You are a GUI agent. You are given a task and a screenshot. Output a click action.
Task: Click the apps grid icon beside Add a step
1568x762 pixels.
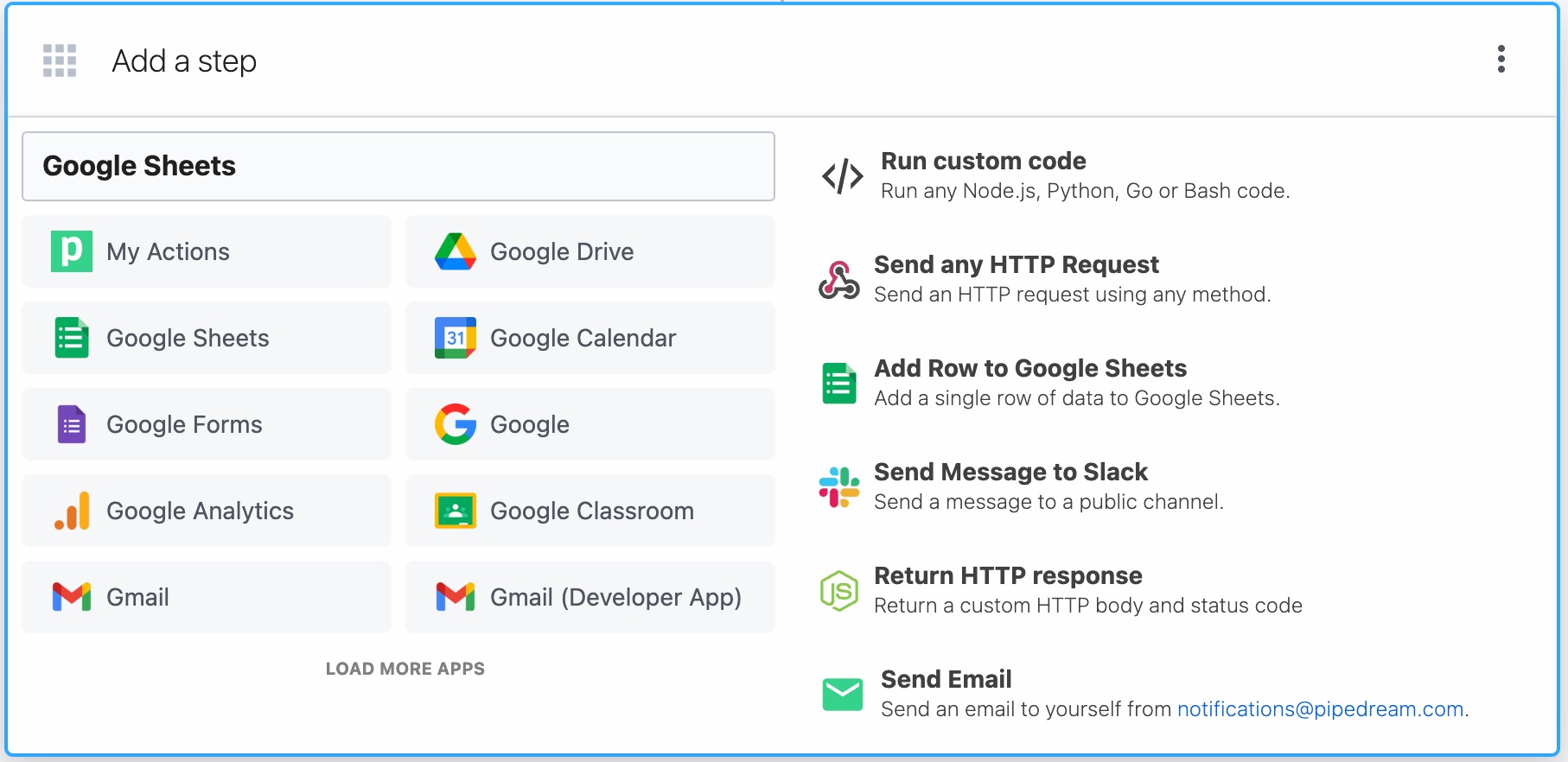pos(60,60)
